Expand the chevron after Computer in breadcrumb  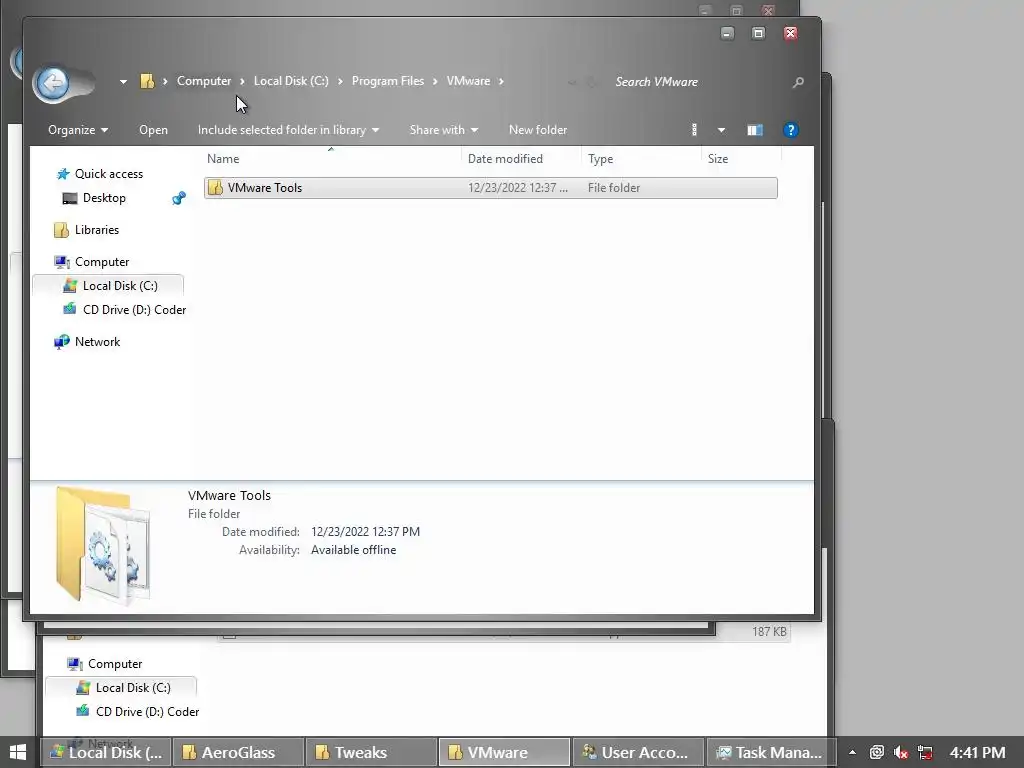pos(242,82)
